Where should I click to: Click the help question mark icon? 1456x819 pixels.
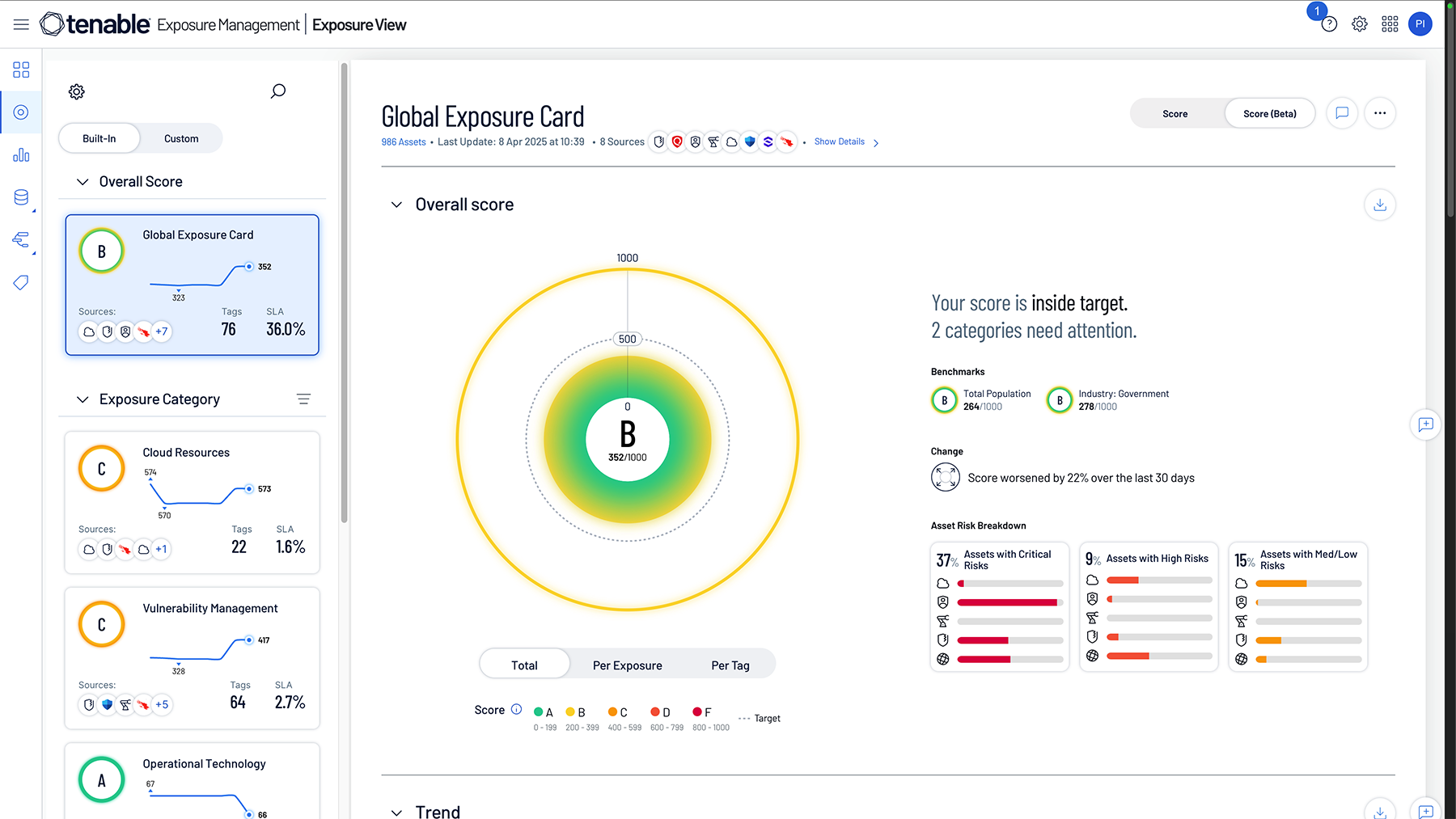coord(1329,24)
